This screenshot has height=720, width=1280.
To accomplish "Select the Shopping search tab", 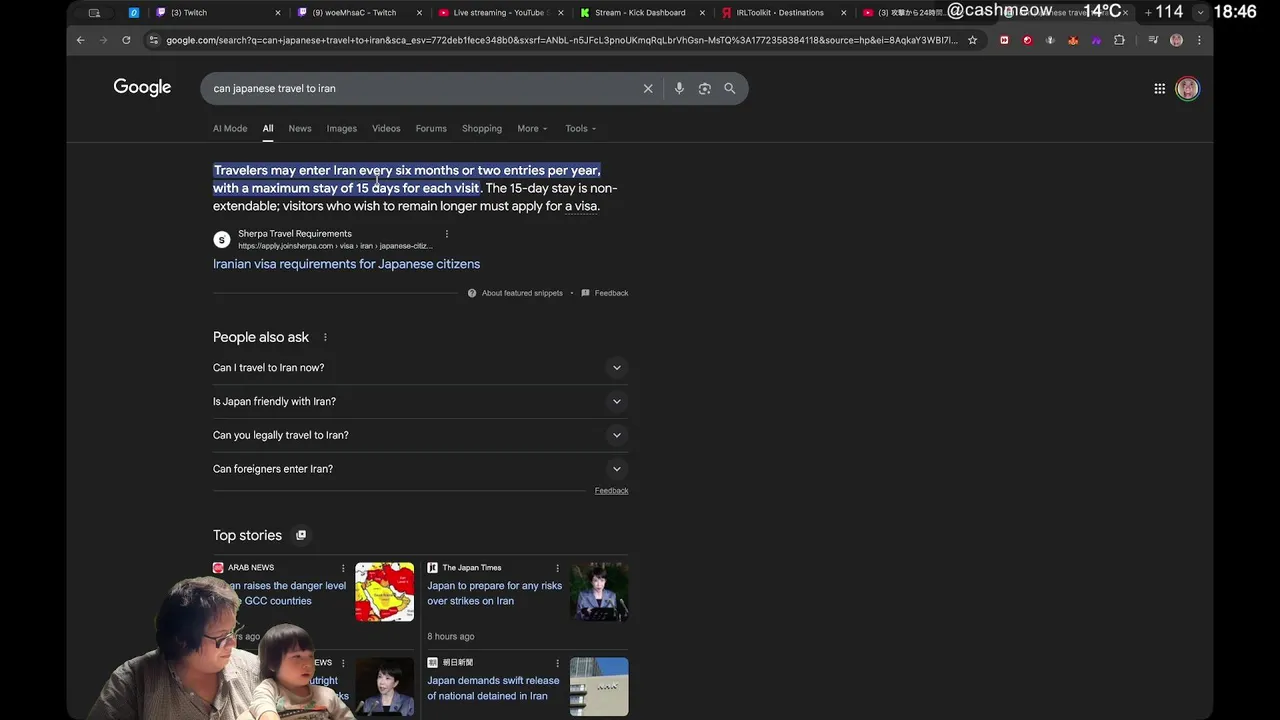I will (481, 128).
